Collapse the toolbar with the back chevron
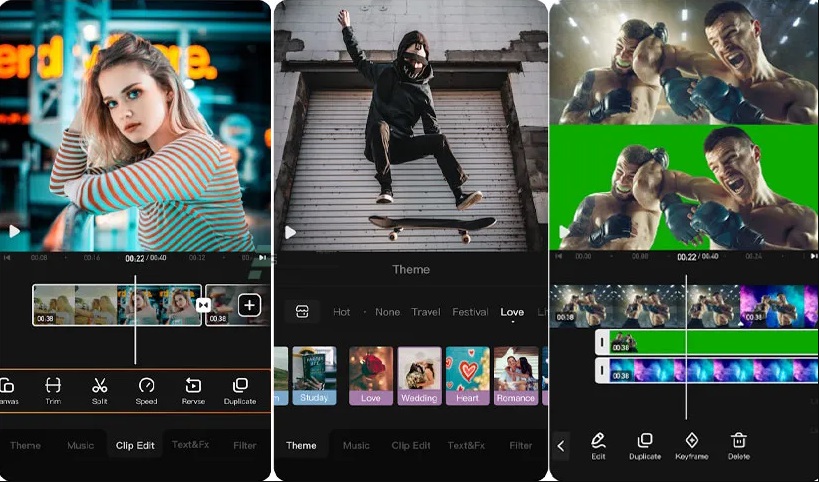819x482 pixels. [561, 446]
